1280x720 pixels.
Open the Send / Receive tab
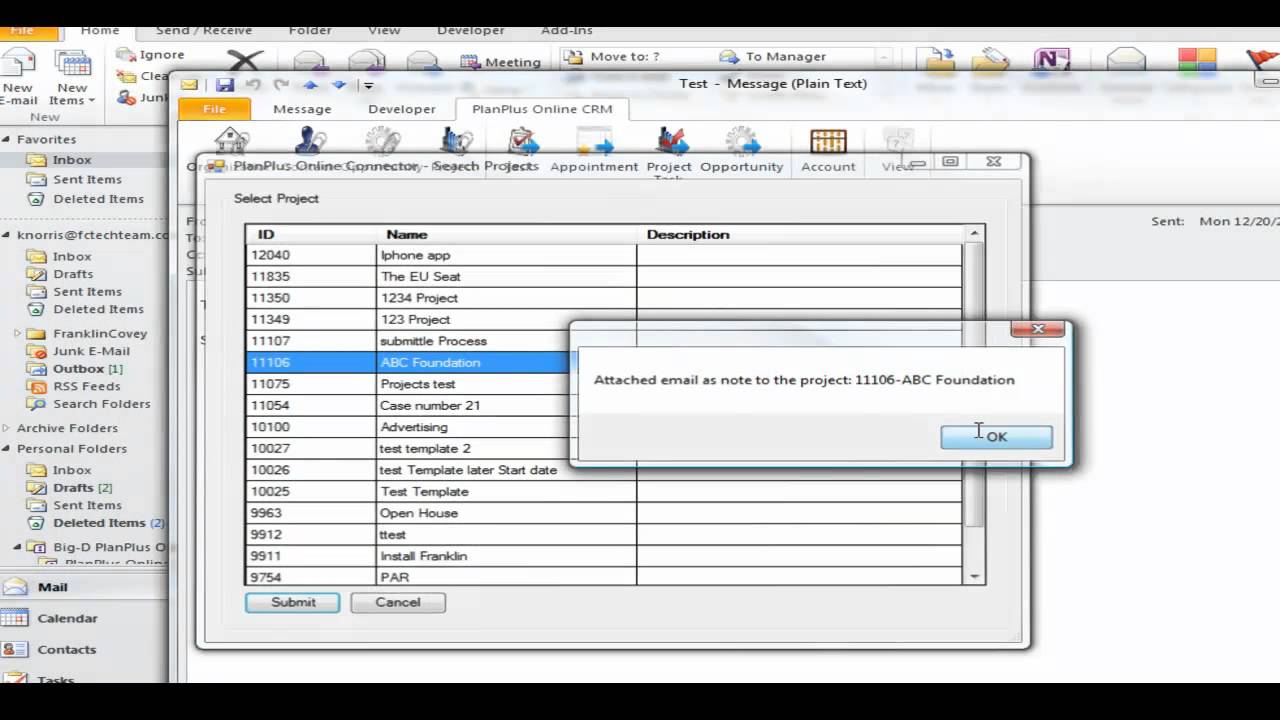tap(204, 30)
